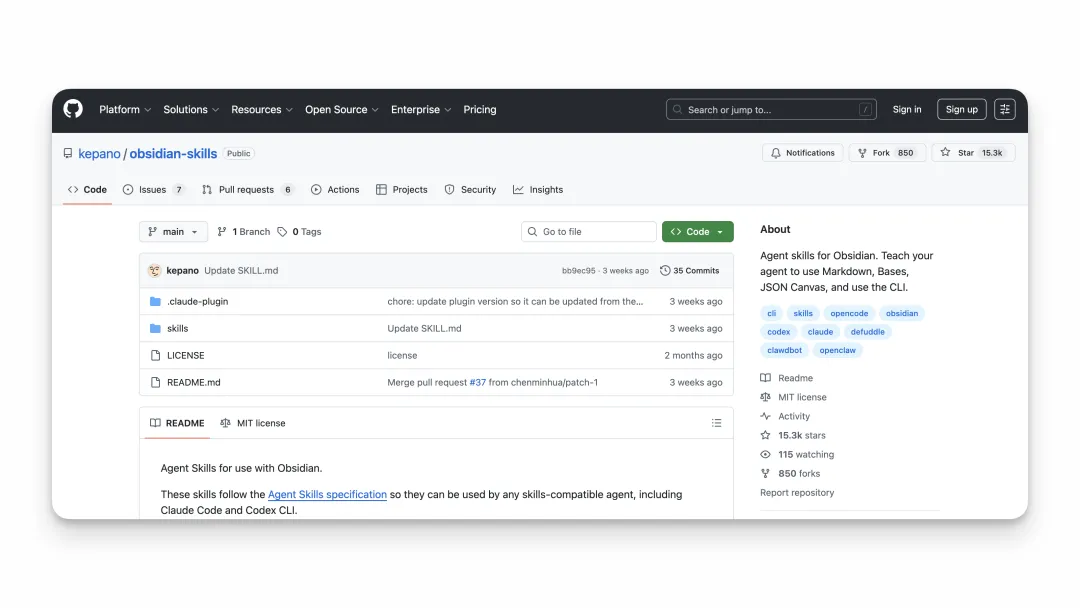Expand the main branch selector
The height and width of the screenshot is (608, 1080).
point(173,231)
